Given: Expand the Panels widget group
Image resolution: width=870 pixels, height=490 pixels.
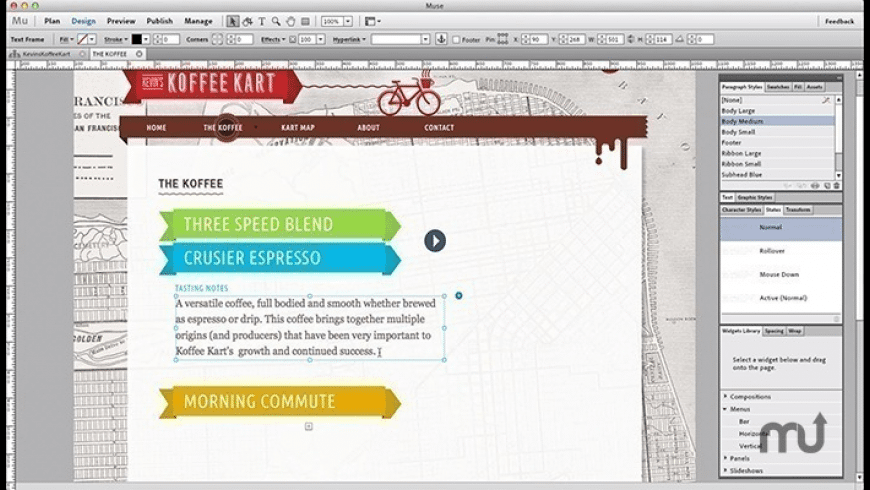Looking at the screenshot, I should 725,458.
